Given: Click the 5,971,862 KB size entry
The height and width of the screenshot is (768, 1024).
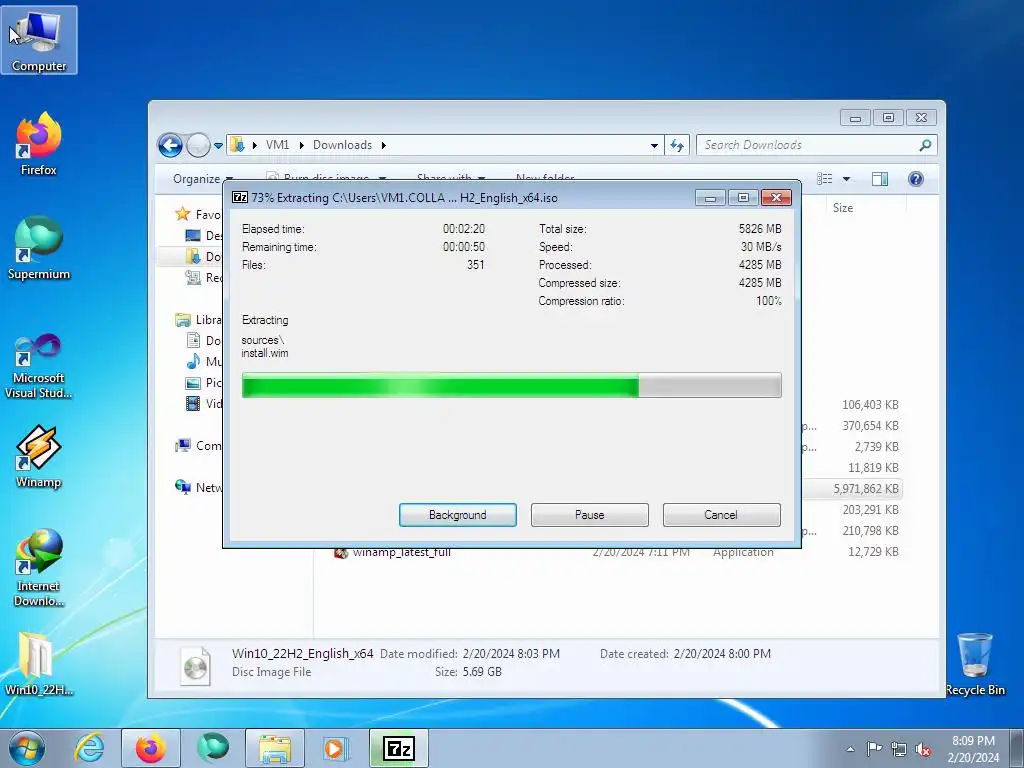Looking at the screenshot, I should point(866,488).
